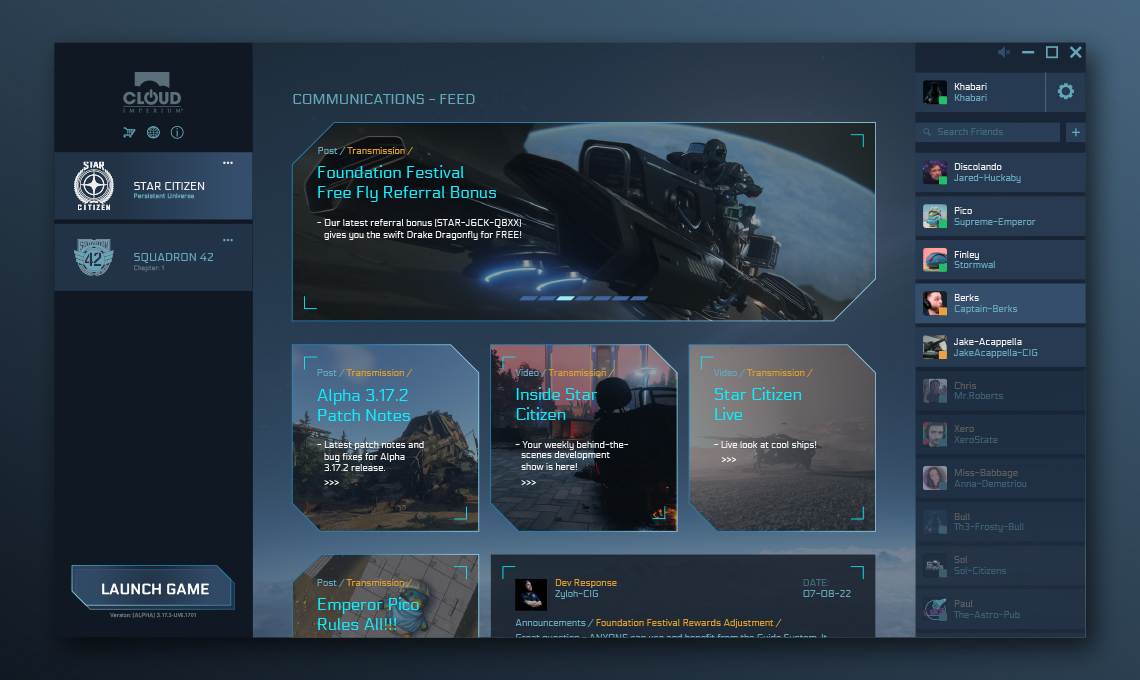
Task: Open Squadron 42 three-dot options menu
Action: 228,240
